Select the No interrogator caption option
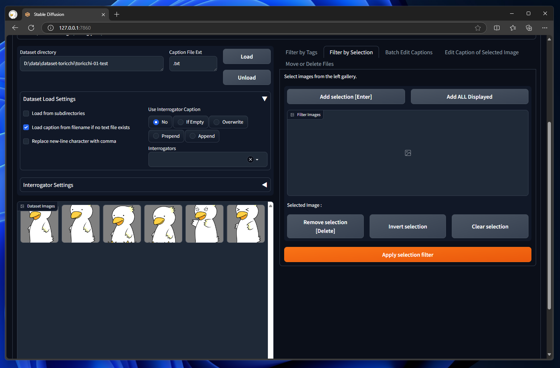 click(x=160, y=122)
